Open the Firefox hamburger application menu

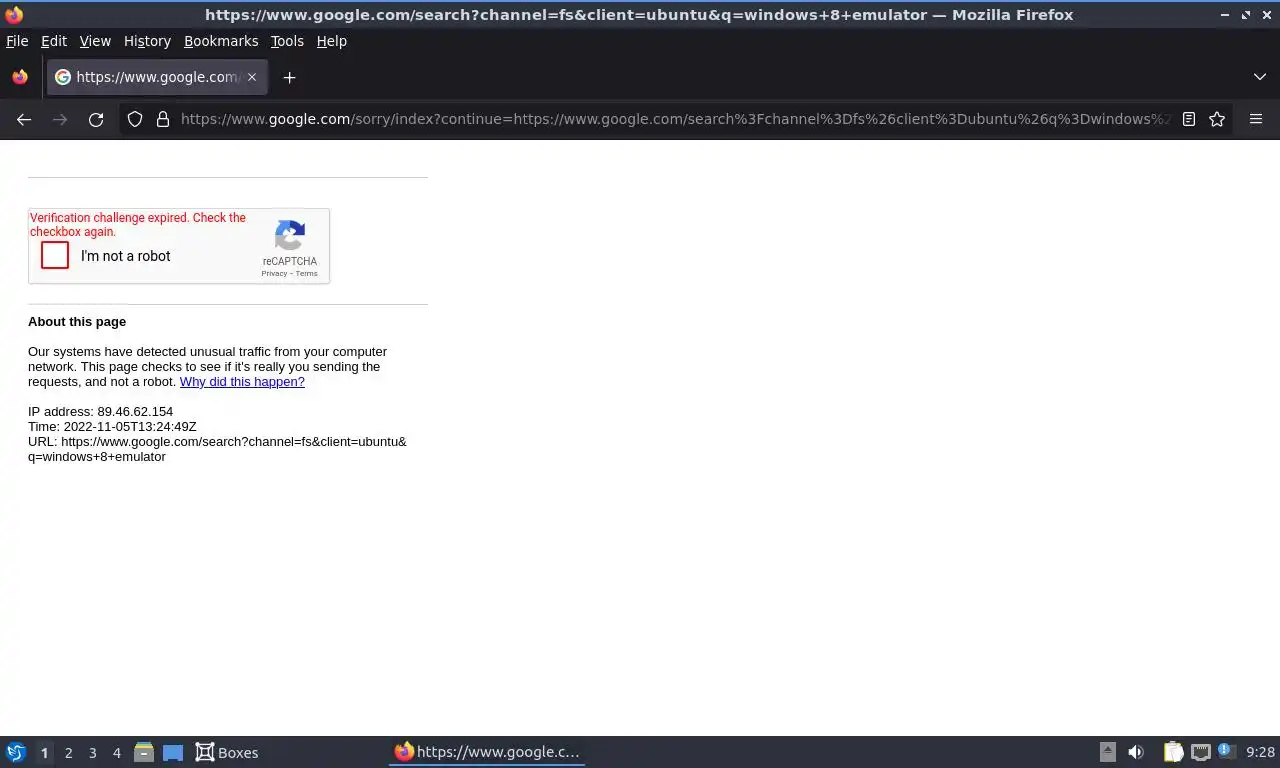click(1256, 119)
